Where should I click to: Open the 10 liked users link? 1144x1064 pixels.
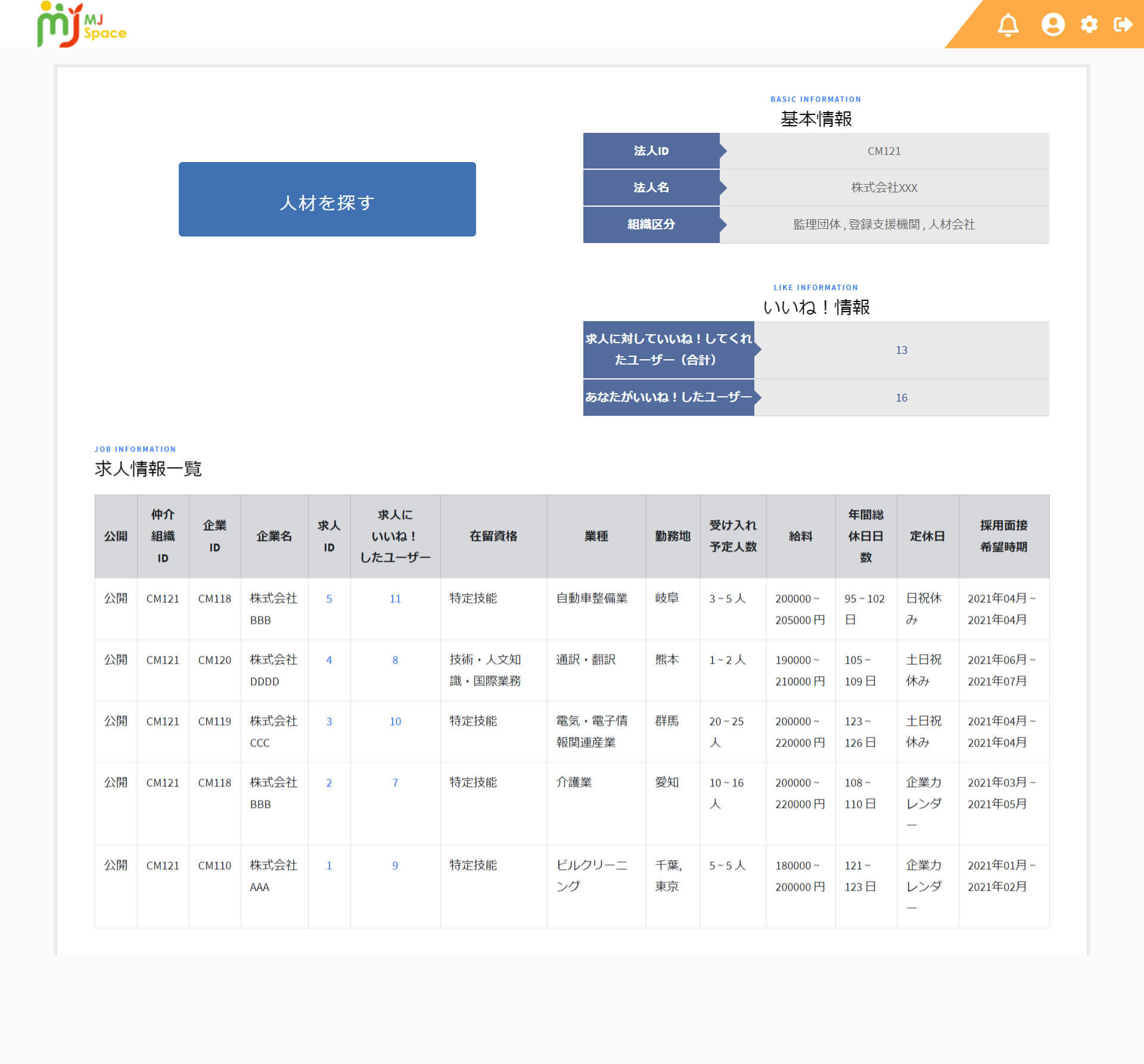[395, 721]
